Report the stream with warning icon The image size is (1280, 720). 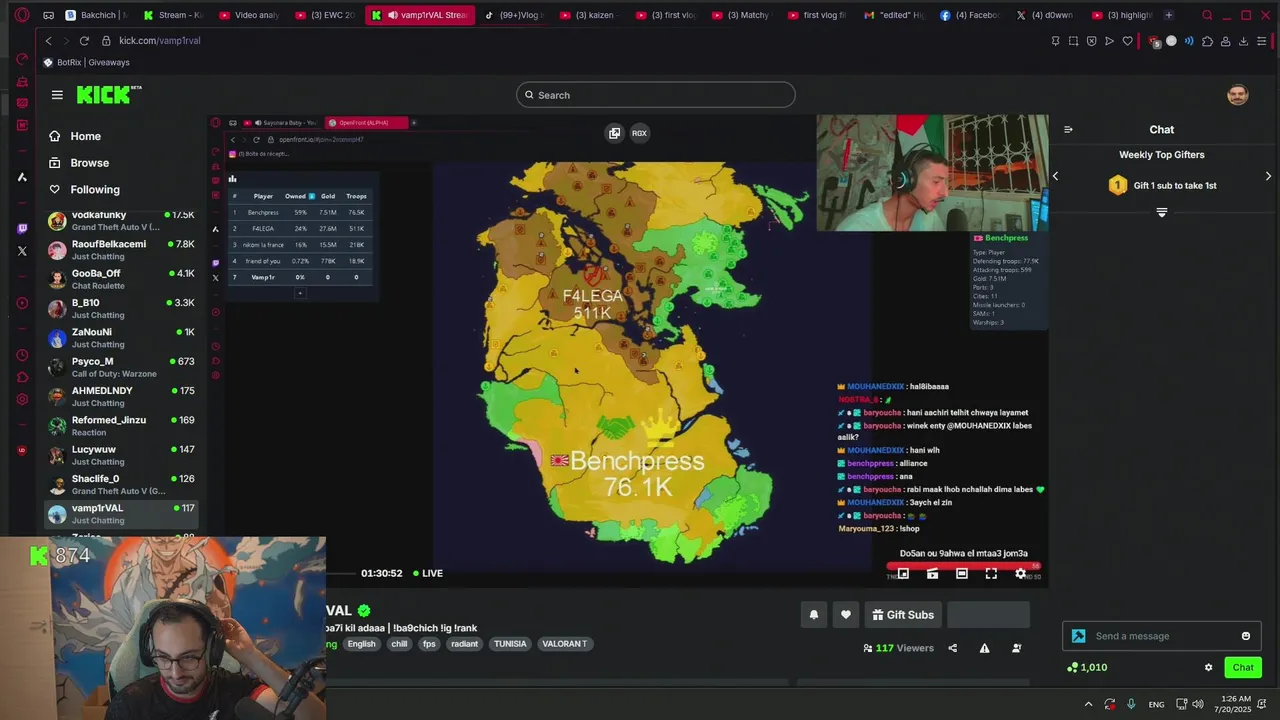[984, 648]
